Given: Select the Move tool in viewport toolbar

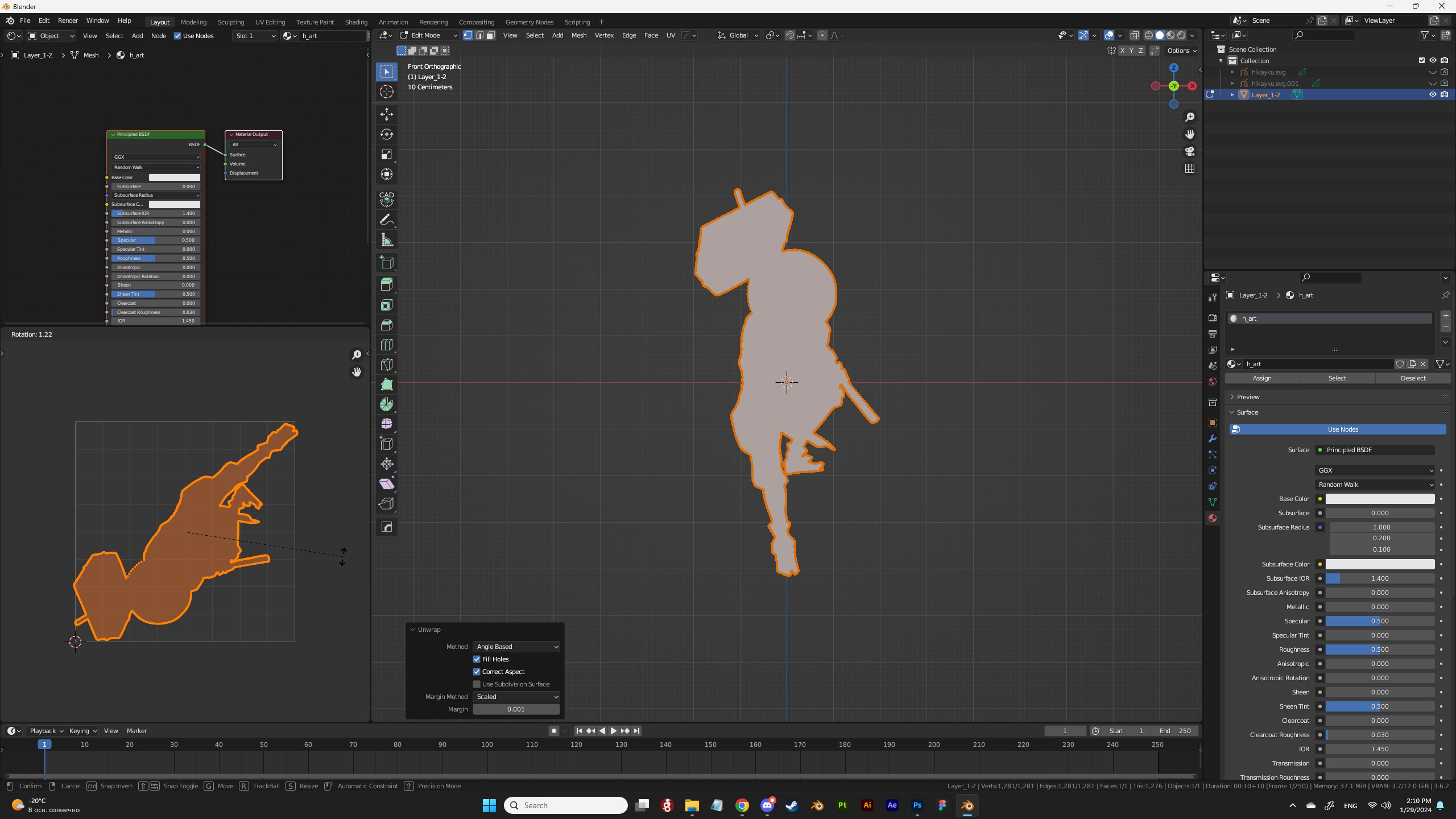Looking at the screenshot, I should tap(387, 114).
